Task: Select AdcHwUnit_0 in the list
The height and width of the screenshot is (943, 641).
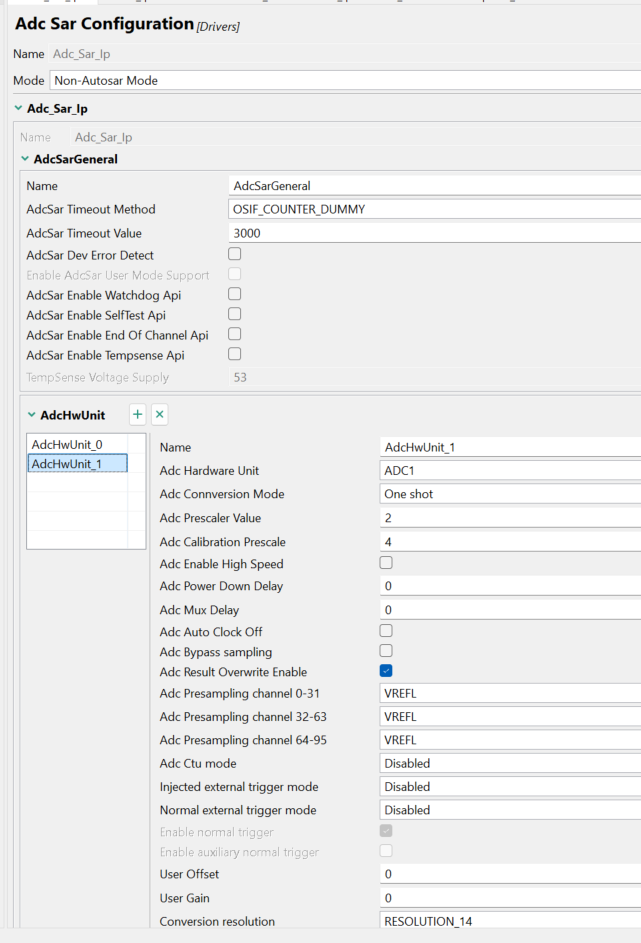Action: click(x=67, y=444)
